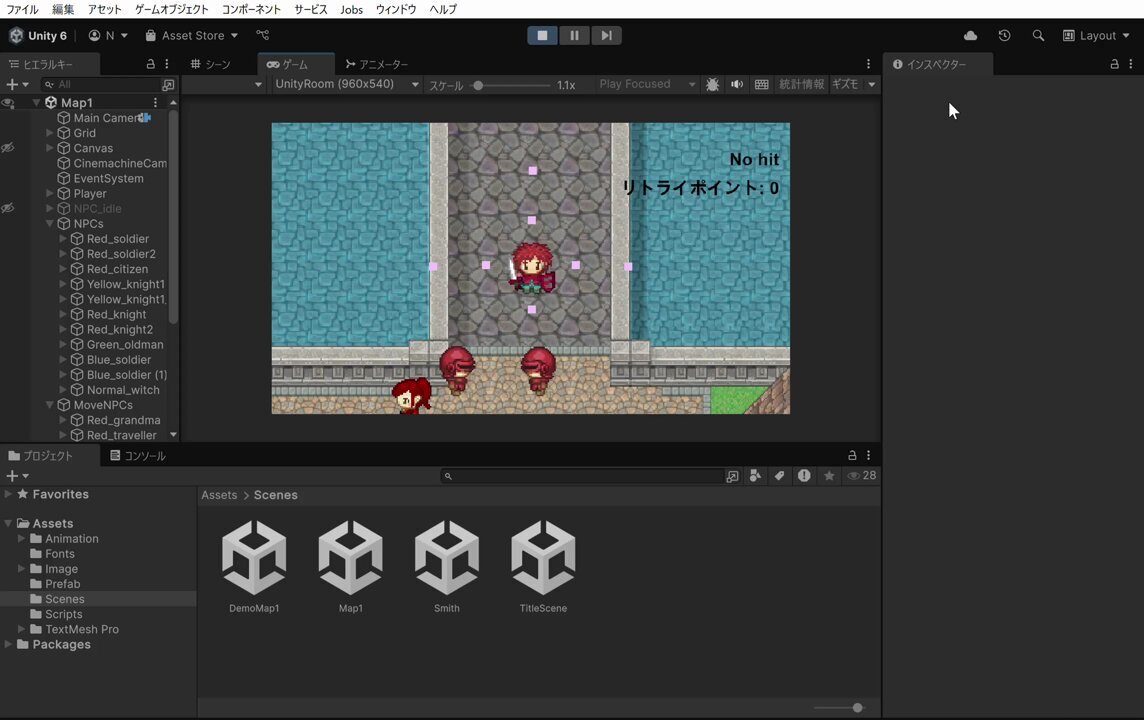Open the Project create plus dropdown
The width and height of the screenshot is (1144, 720).
(x=17, y=476)
